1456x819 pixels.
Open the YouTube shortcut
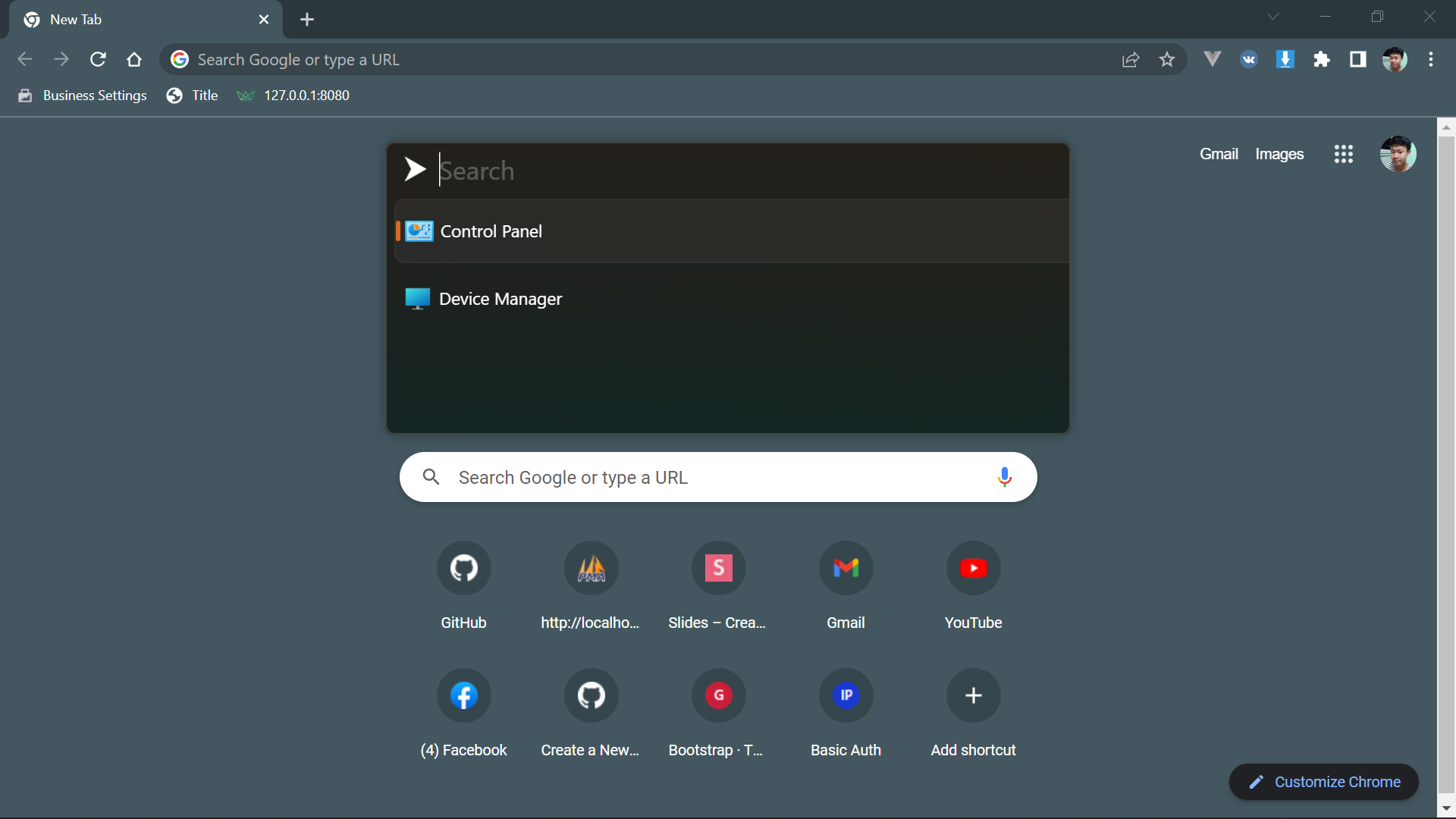[x=973, y=568]
